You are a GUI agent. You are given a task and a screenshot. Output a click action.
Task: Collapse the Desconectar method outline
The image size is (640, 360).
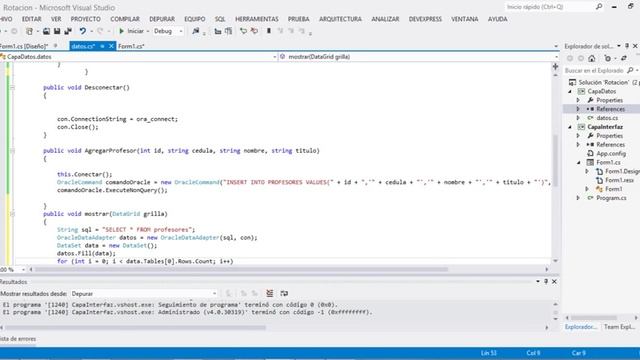click(x=12, y=87)
